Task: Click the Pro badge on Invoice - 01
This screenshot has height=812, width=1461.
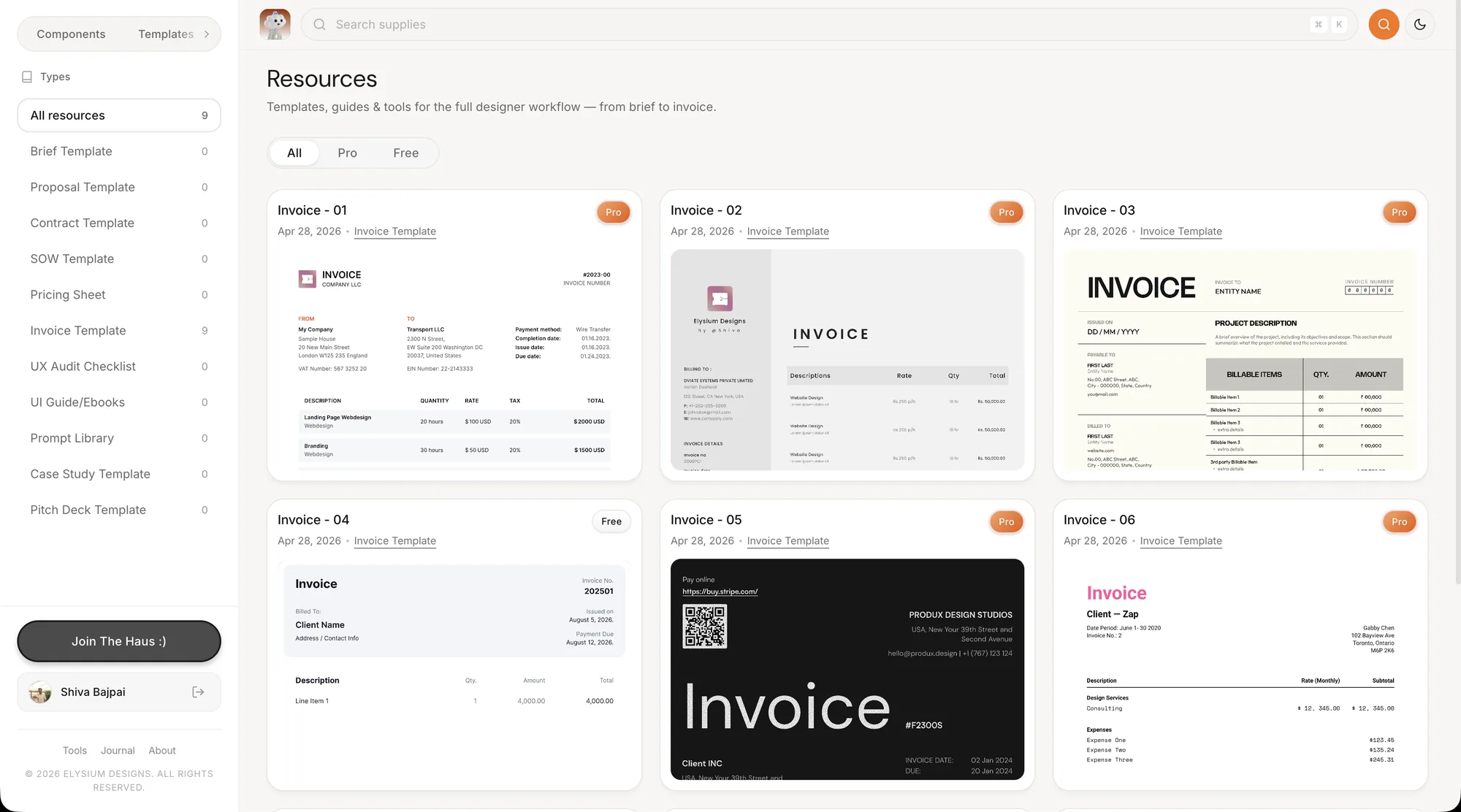Action: tap(614, 212)
